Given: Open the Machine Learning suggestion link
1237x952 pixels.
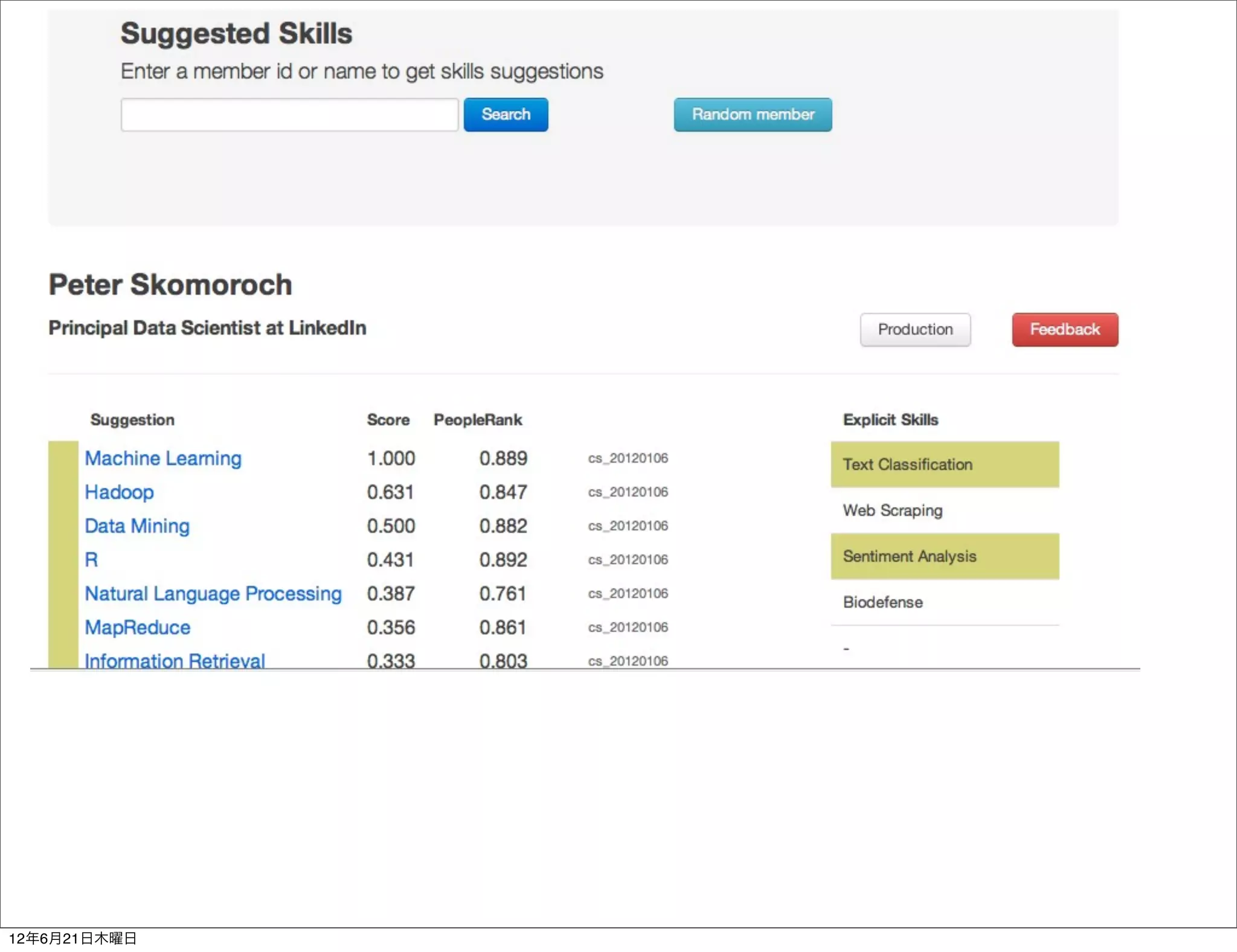Looking at the screenshot, I should pos(163,458).
